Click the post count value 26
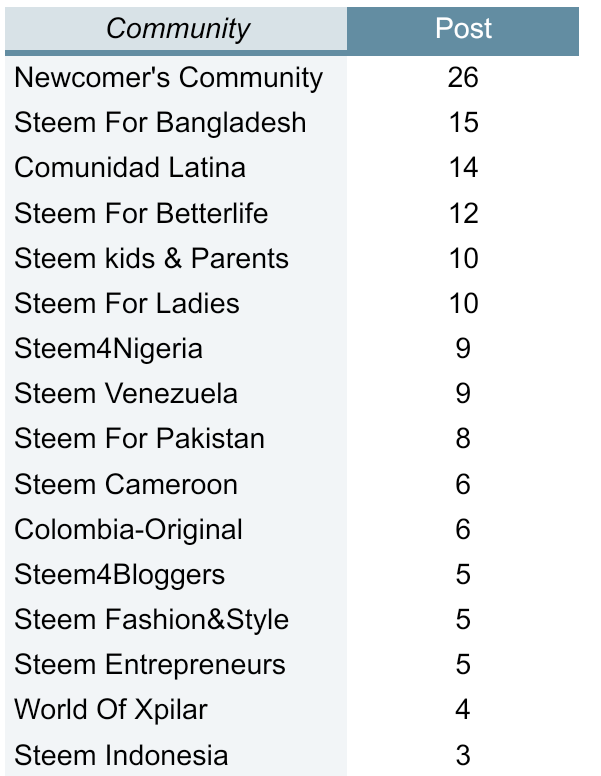Screen dimensions: 601x776 pos(463,78)
